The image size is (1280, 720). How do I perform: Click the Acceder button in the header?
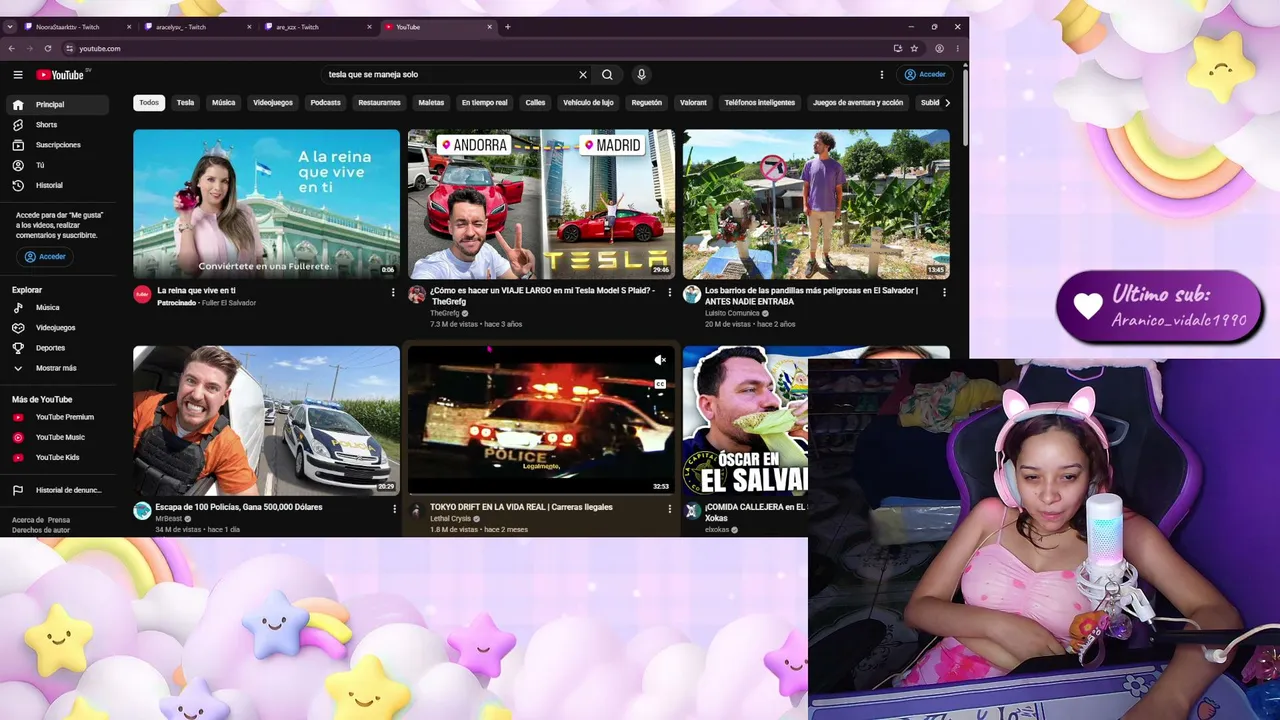pos(925,75)
